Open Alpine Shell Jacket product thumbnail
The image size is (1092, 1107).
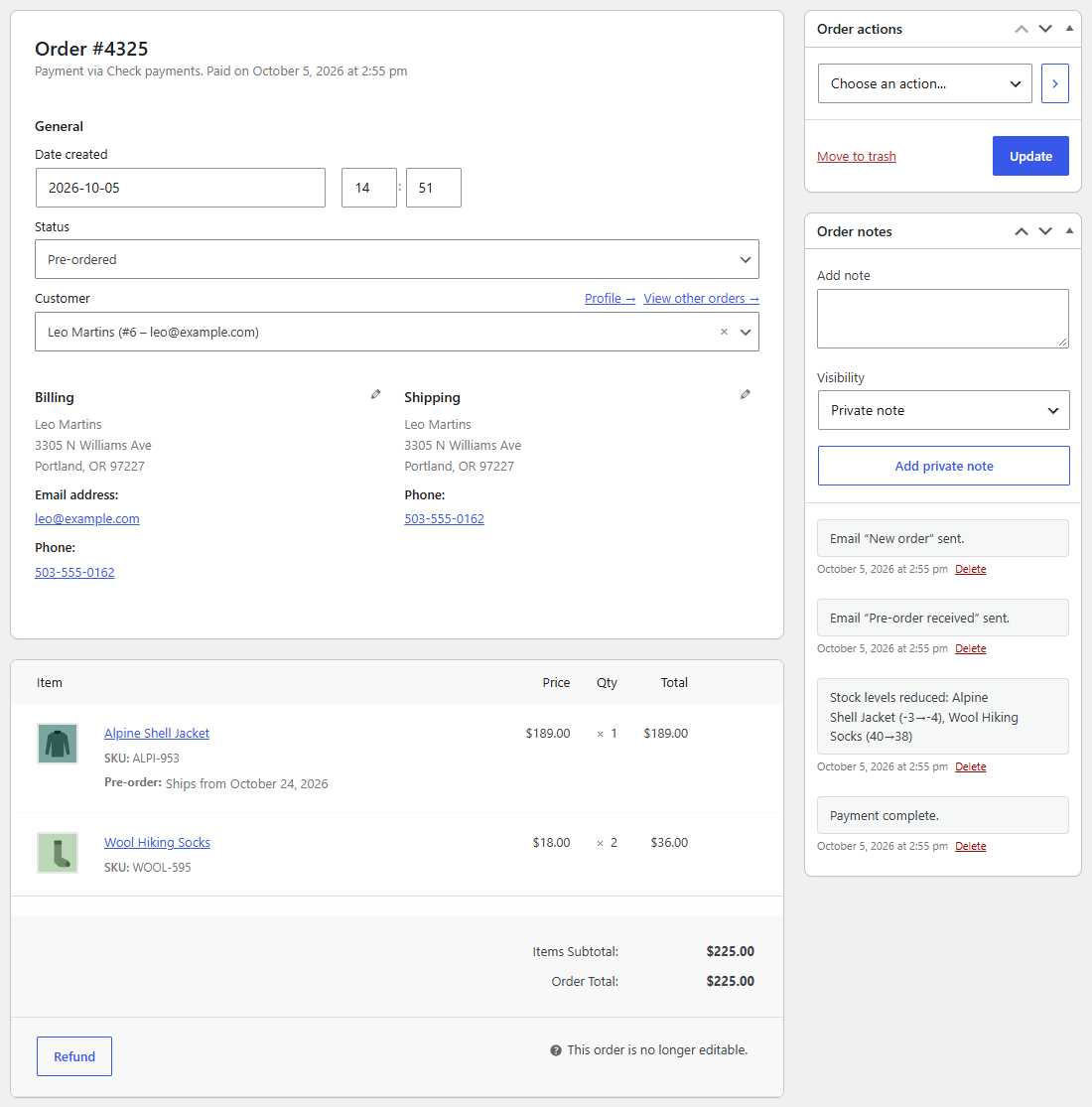tap(58, 744)
